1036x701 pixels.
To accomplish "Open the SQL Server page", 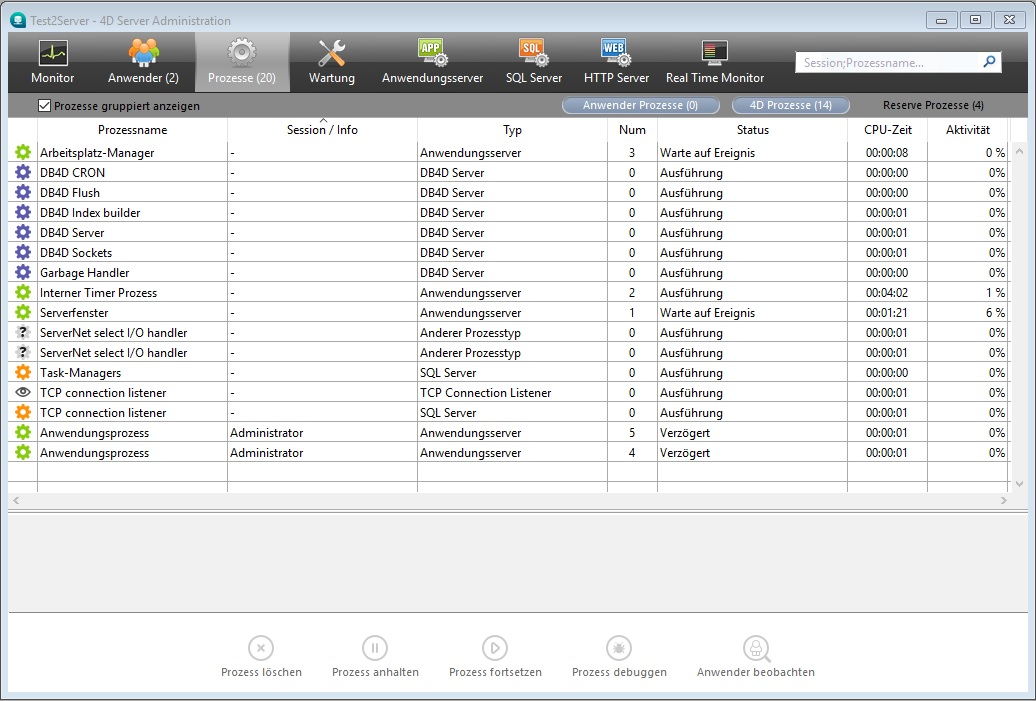I will pyautogui.click(x=533, y=53).
